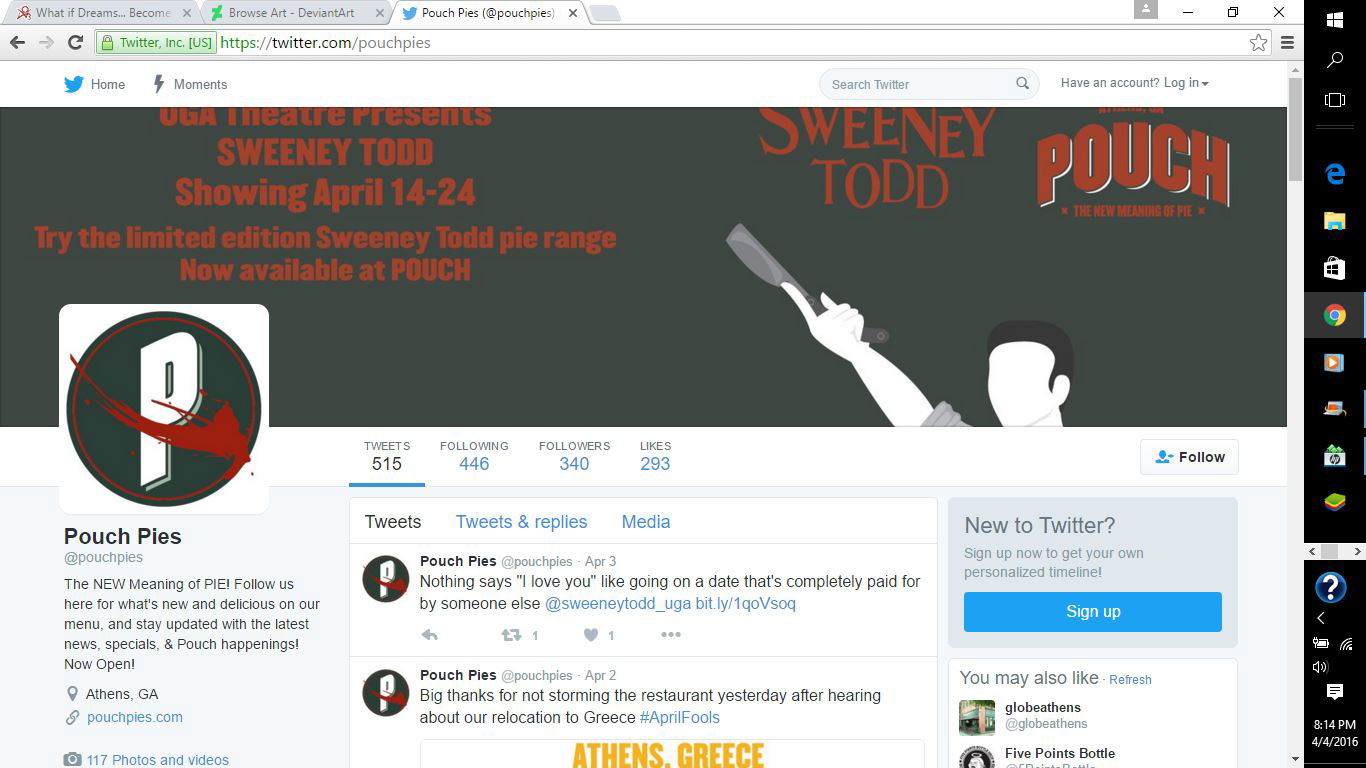
Task: Click the Pouch Pies profile picture
Action: pos(164,408)
